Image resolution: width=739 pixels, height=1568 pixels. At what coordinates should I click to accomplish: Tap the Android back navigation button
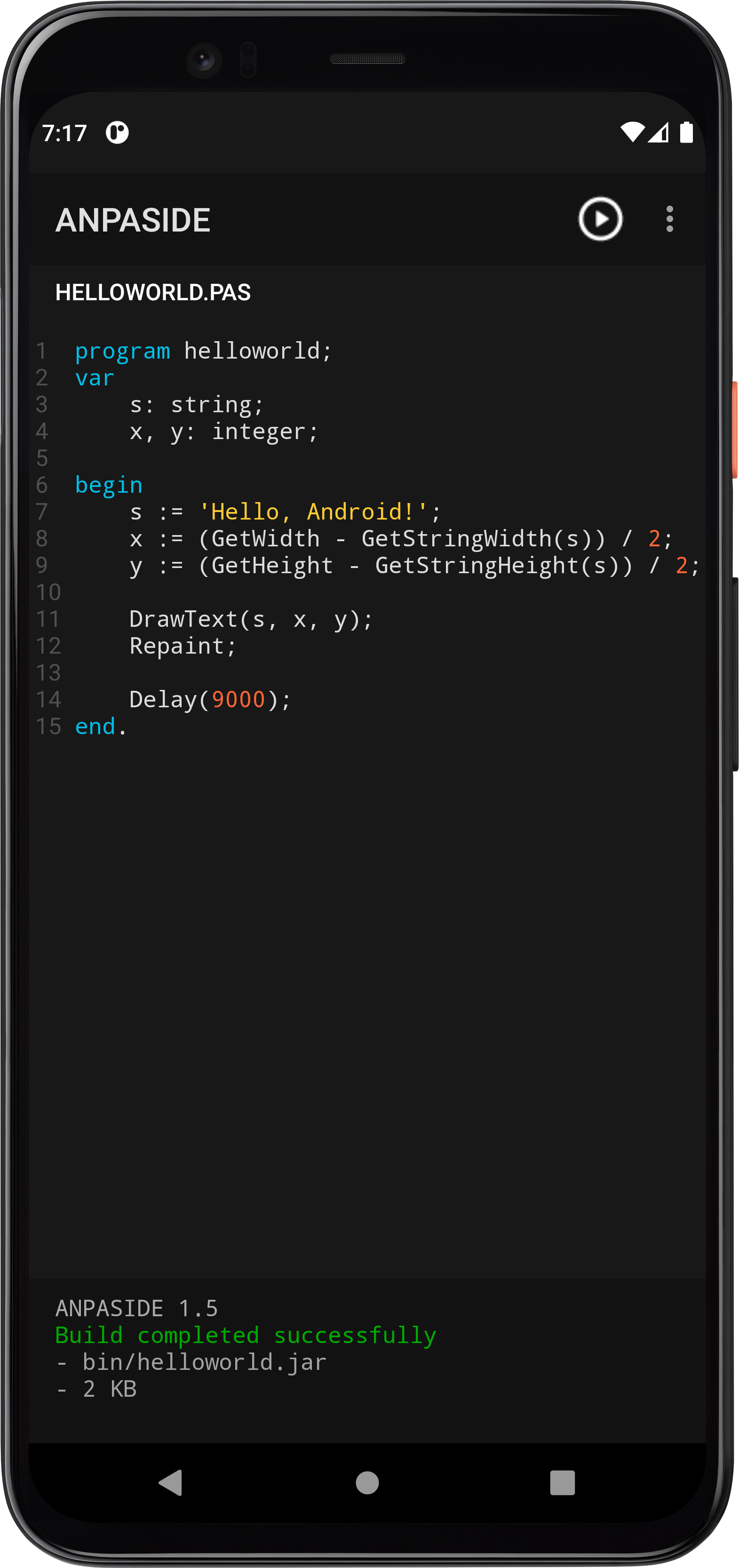tap(171, 1482)
